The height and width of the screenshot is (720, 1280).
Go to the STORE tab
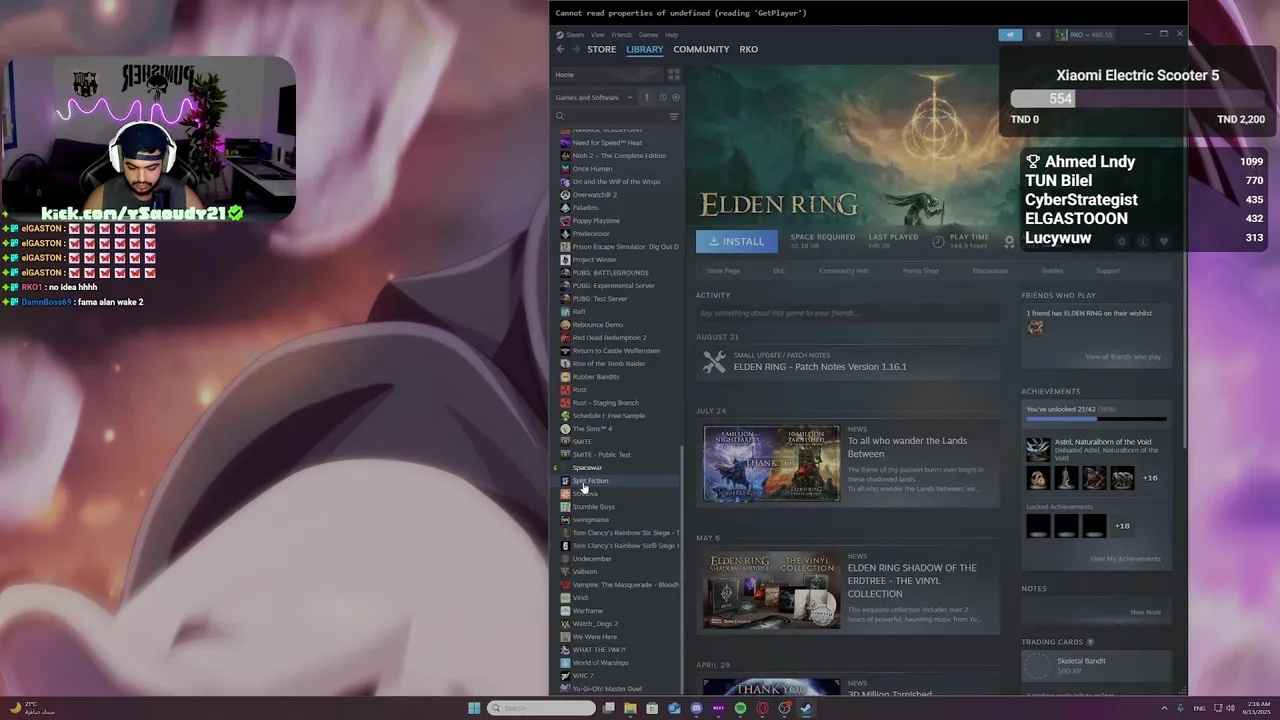pyautogui.click(x=602, y=49)
